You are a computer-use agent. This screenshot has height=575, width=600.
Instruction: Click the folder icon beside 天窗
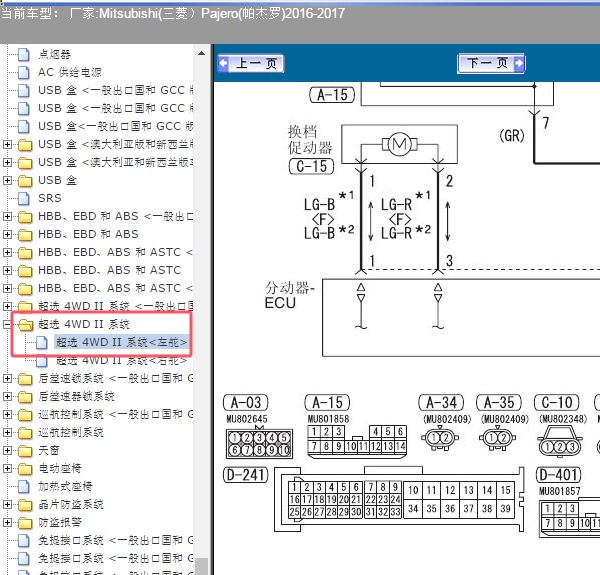click(25, 451)
